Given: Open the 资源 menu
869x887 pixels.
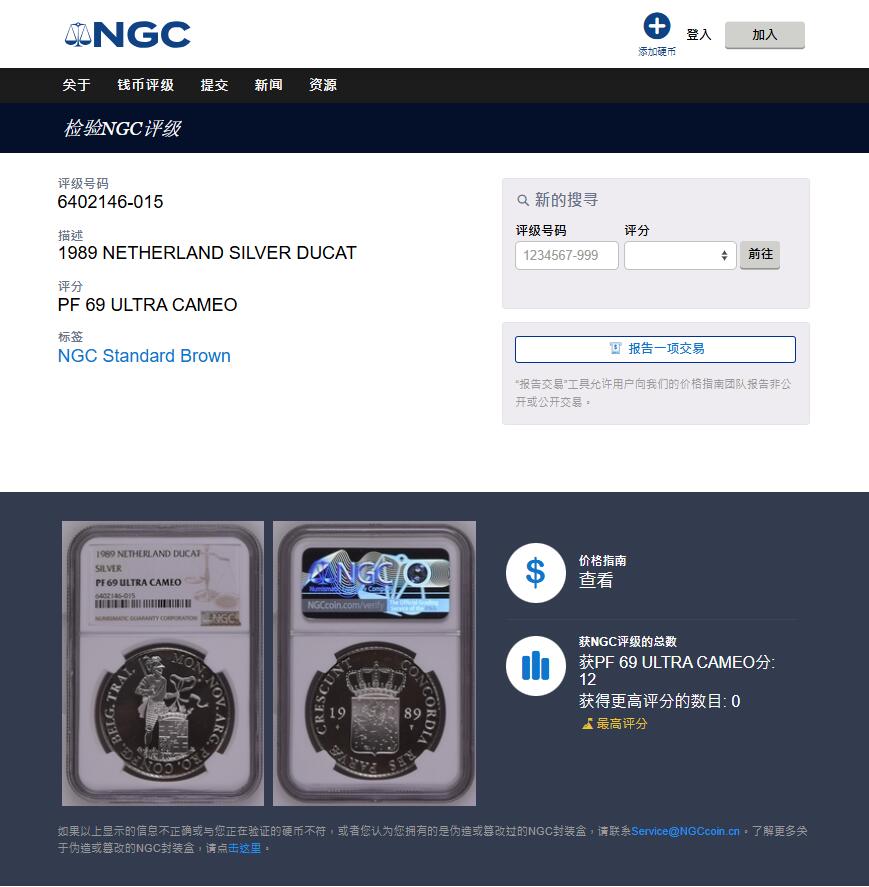Looking at the screenshot, I should 322,85.
